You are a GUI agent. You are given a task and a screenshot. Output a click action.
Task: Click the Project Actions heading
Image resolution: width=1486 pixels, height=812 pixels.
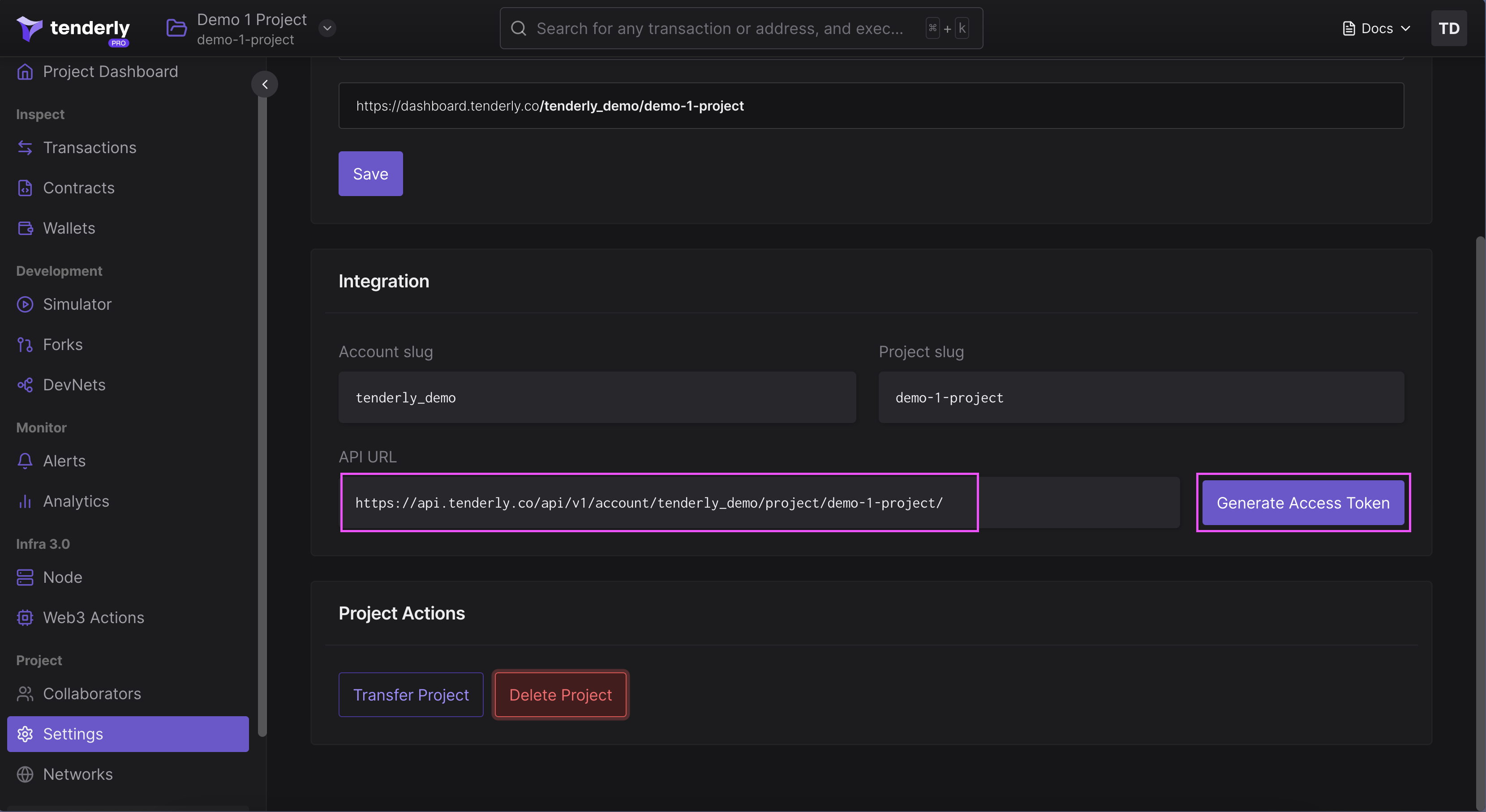pos(401,613)
